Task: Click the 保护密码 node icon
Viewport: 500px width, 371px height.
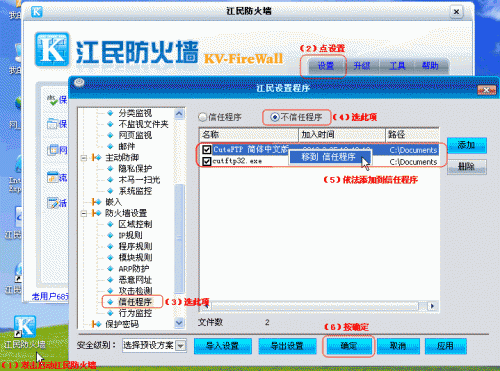Action: pyautogui.click(x=97, y=324)
